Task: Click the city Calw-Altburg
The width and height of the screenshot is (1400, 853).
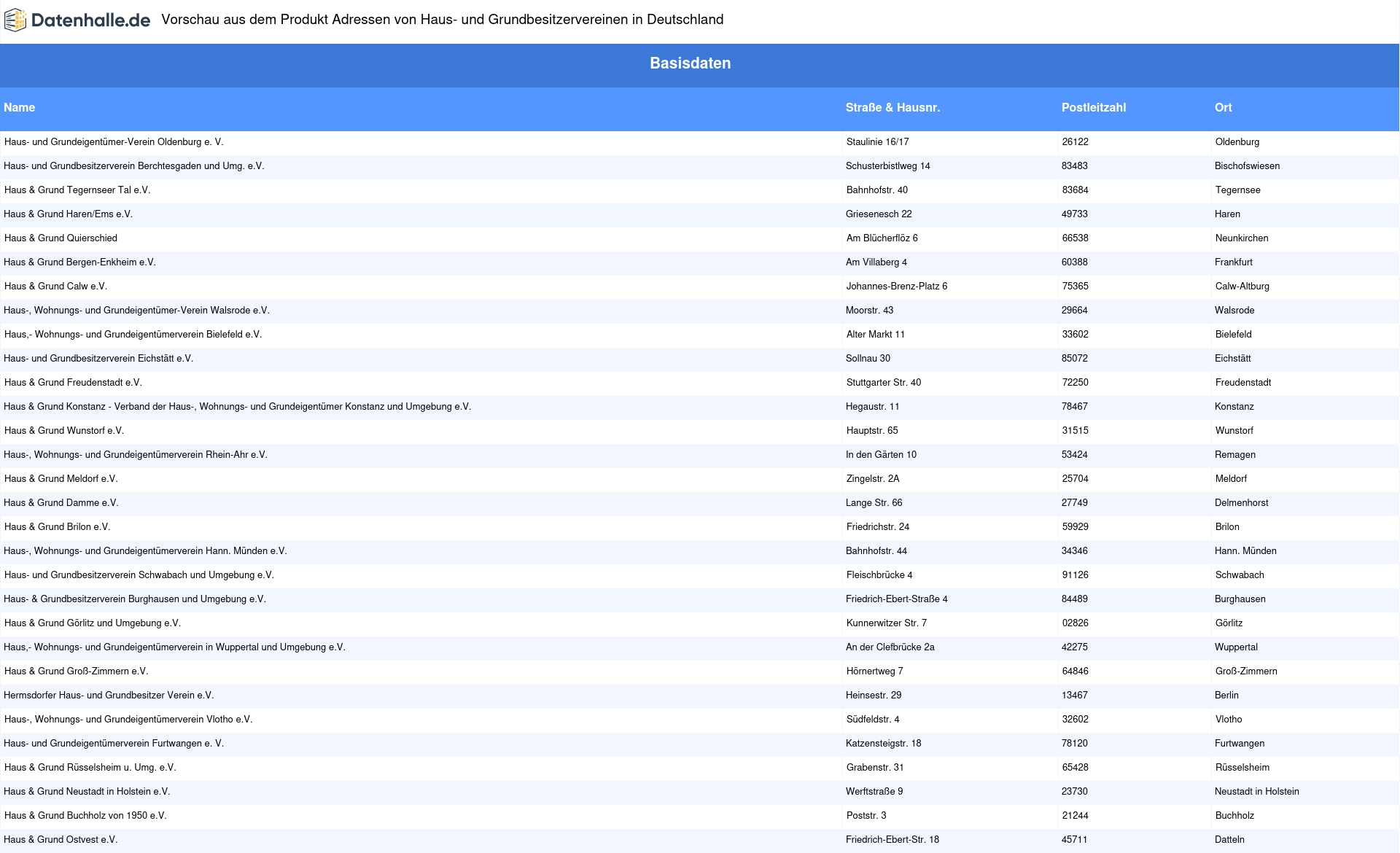Action: (1242, 287)
